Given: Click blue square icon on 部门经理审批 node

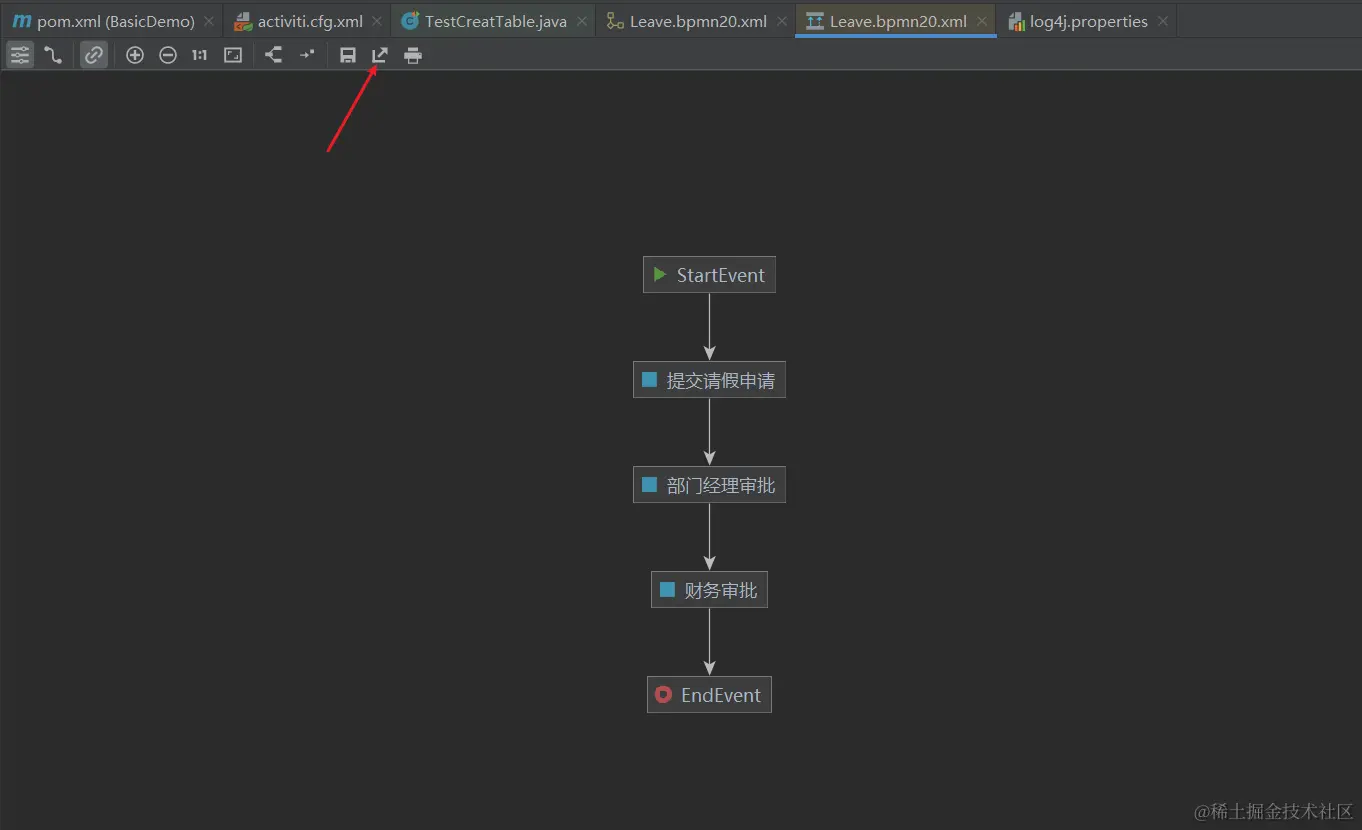Looking at the screenshot, I should (649, 484).
